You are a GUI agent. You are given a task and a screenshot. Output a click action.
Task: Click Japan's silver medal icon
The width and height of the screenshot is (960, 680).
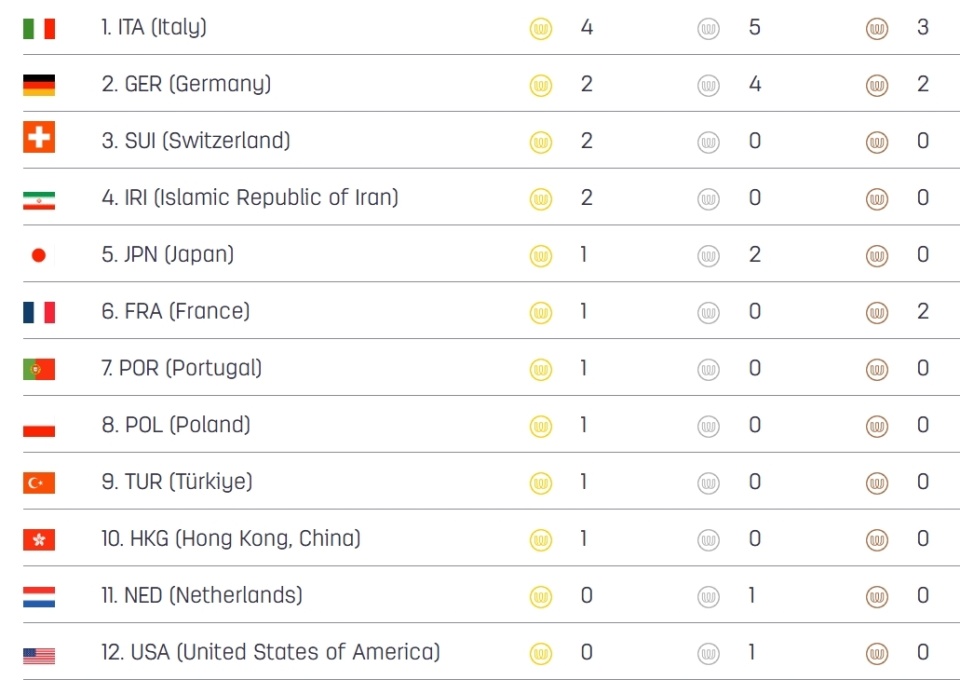(x=708, y=256)
